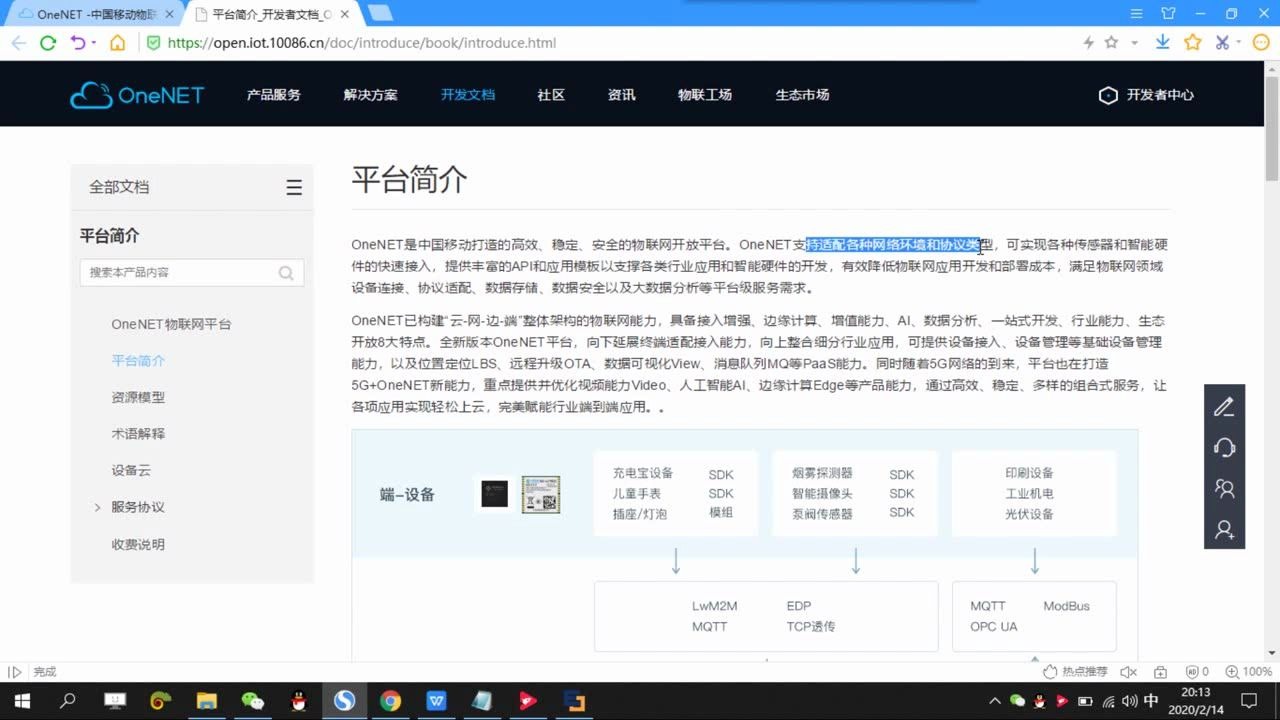Click the user chat icon in floating sidebar
Image resolution: width=1280 pixels, height=720 pixels.
(1224, 488)
